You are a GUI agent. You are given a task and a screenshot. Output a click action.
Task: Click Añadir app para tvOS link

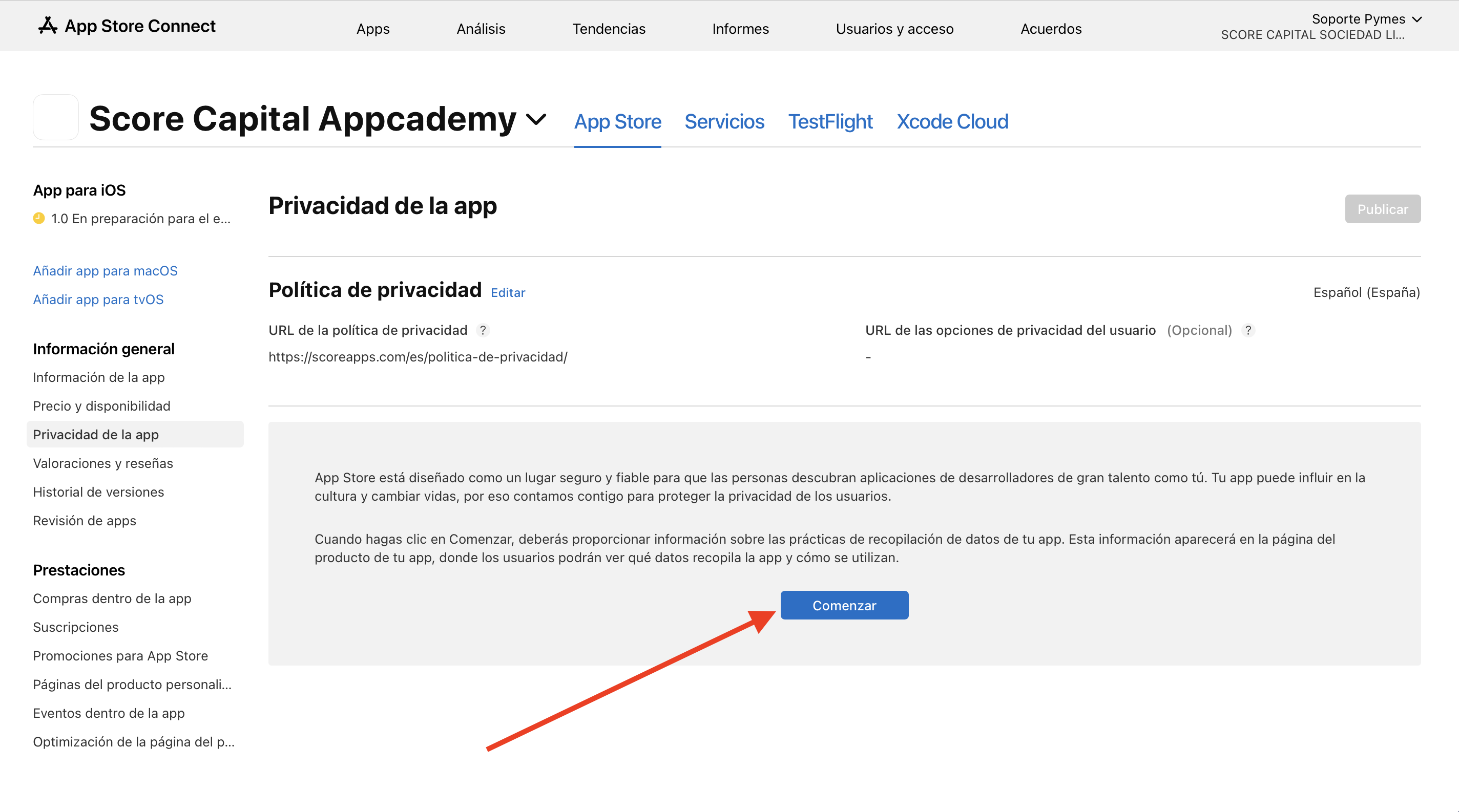click(x=98, y=300)
